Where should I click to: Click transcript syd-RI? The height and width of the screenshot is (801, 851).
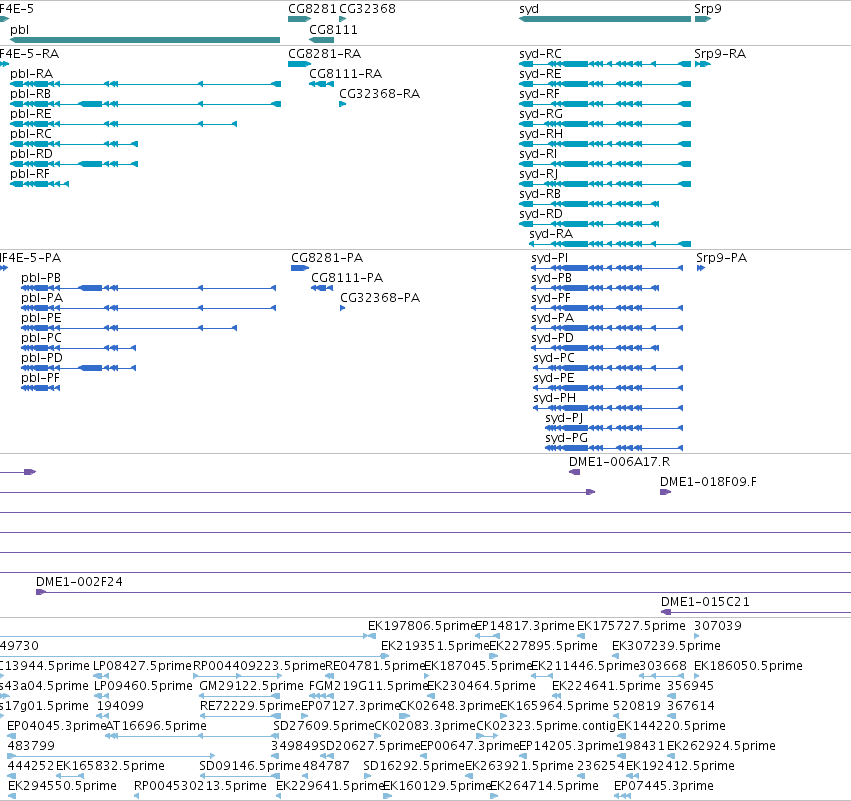[605, 164]
